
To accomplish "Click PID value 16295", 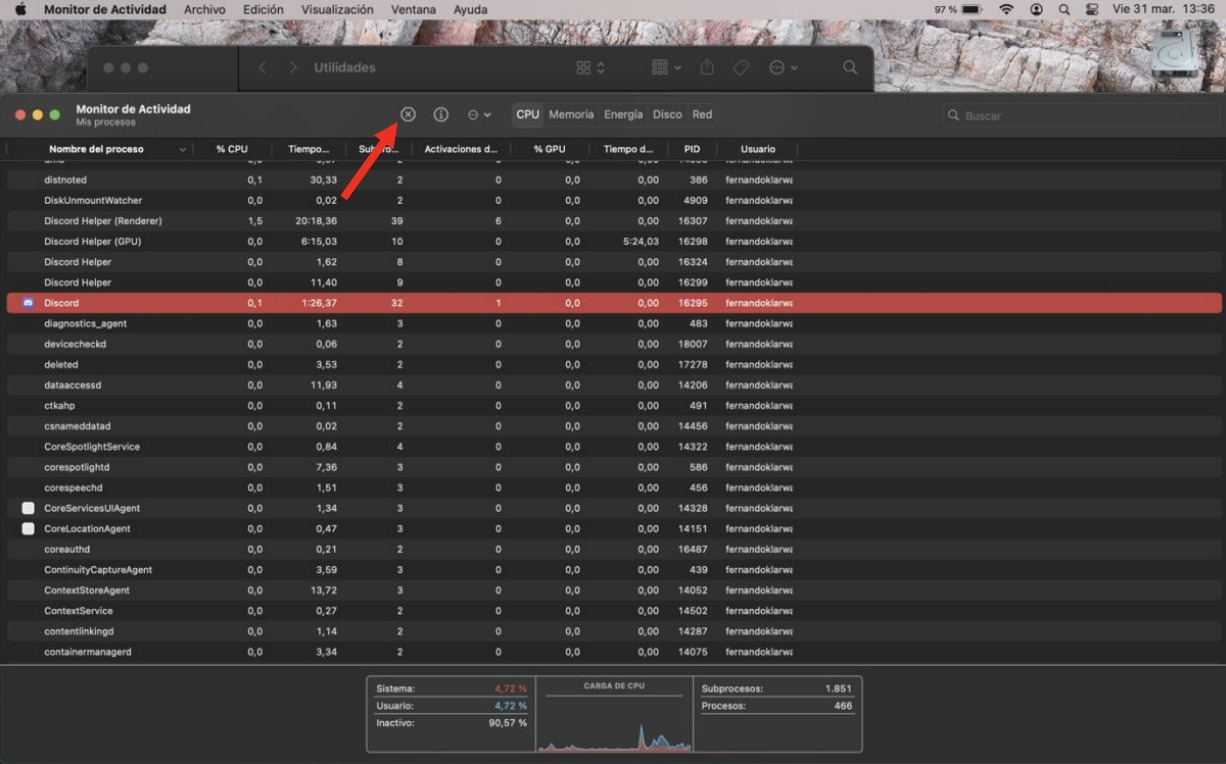I will (692, 303).
